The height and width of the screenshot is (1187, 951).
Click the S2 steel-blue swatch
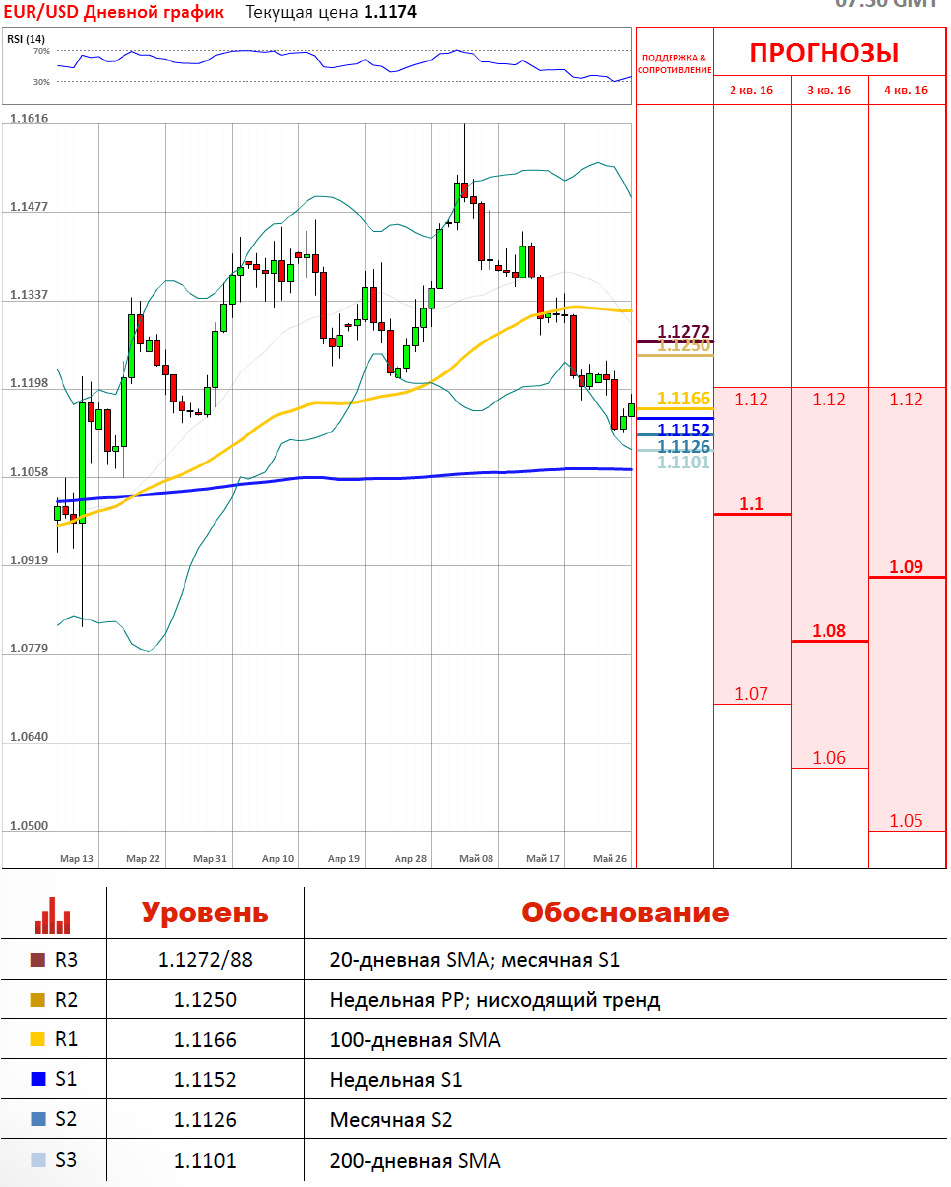(38, 1119)
